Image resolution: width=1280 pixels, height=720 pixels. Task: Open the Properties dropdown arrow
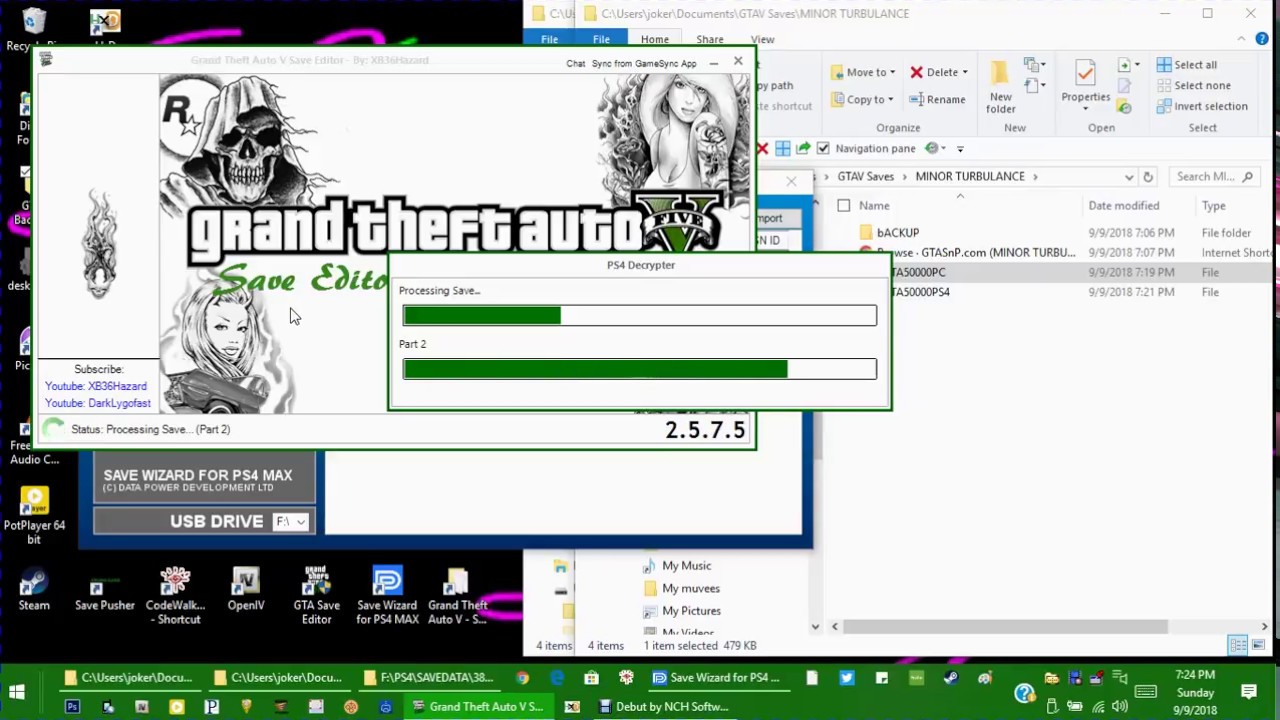point(1085,108)
